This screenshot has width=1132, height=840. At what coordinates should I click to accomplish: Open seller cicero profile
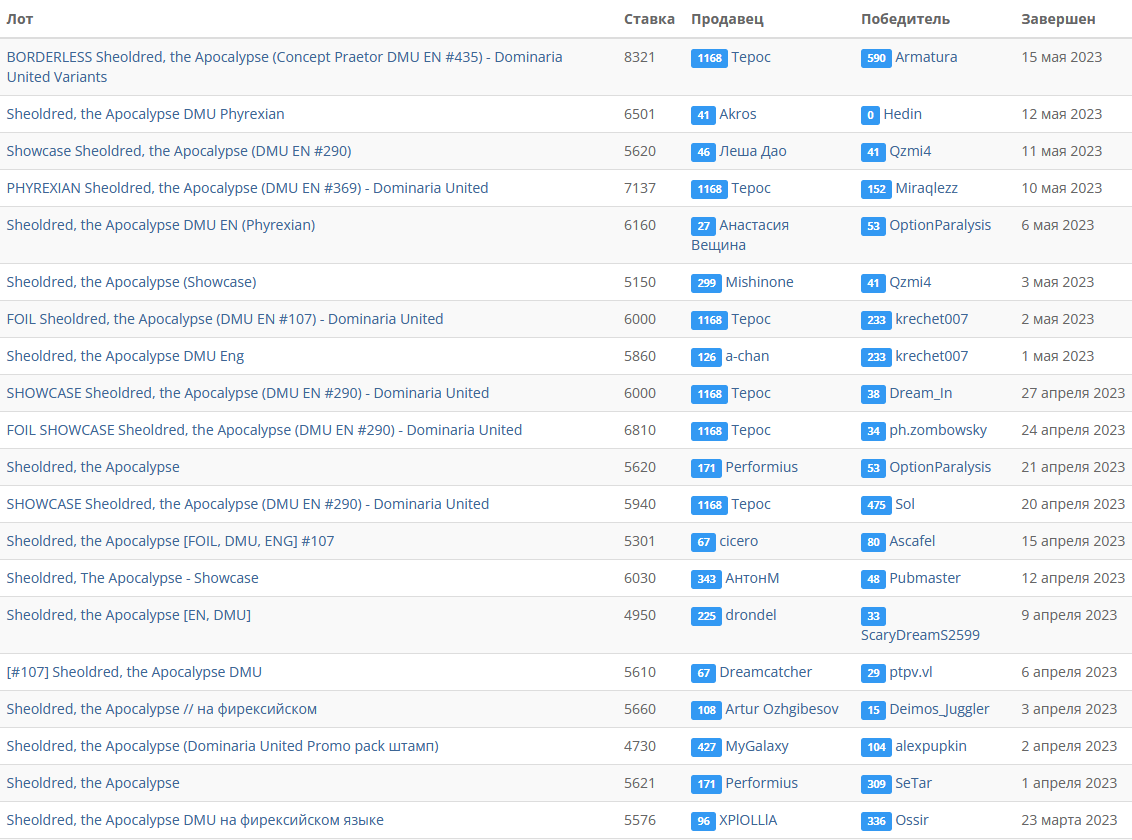pos(739,541)
